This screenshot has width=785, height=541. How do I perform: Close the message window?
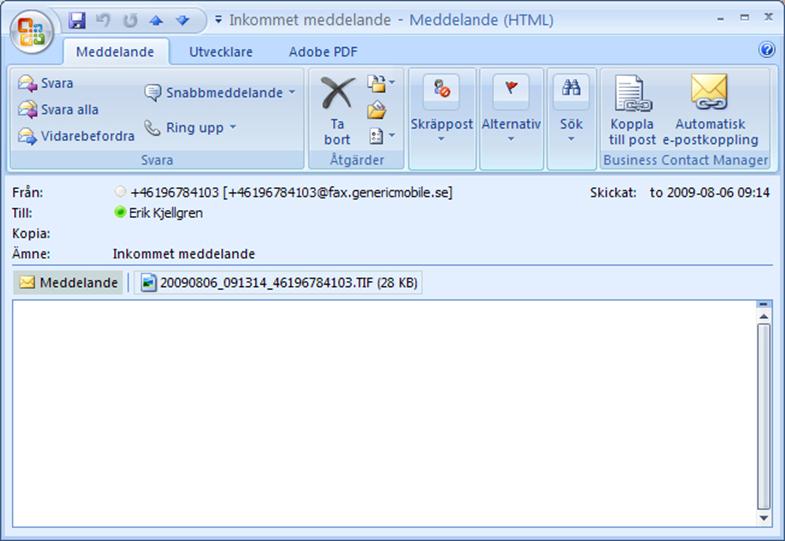768,18
